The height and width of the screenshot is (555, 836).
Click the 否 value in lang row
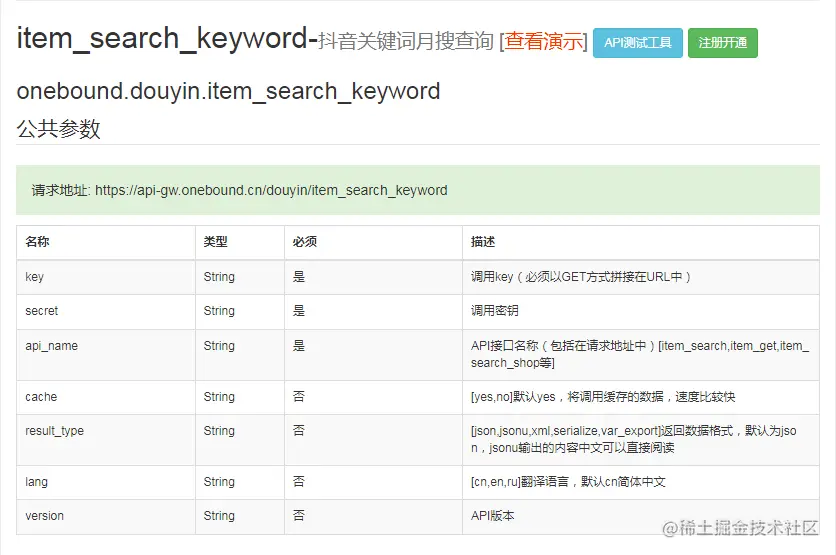pos(299,481)
